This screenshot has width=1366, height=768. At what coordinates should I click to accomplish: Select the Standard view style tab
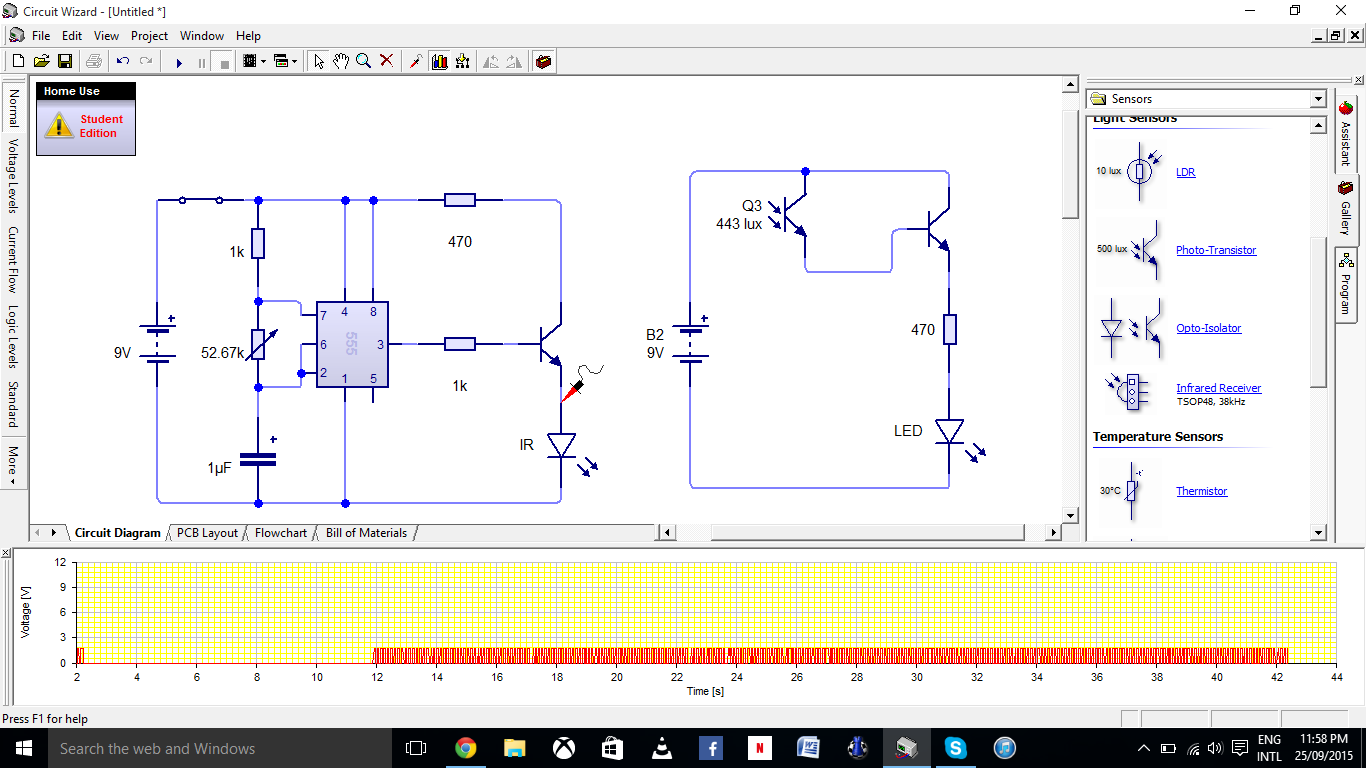coord(13,404)
